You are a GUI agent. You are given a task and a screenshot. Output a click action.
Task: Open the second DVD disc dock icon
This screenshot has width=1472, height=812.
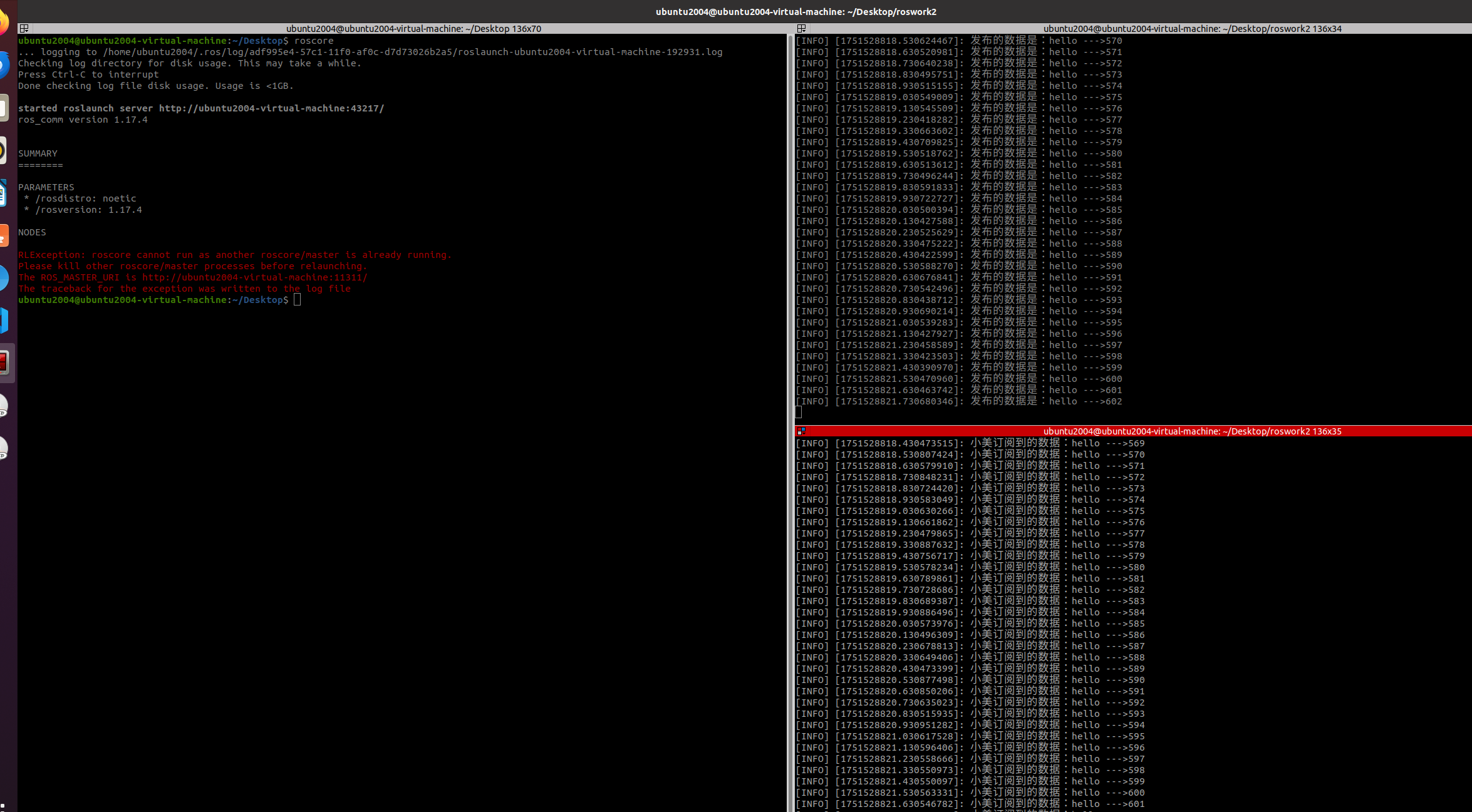(3, 448)
